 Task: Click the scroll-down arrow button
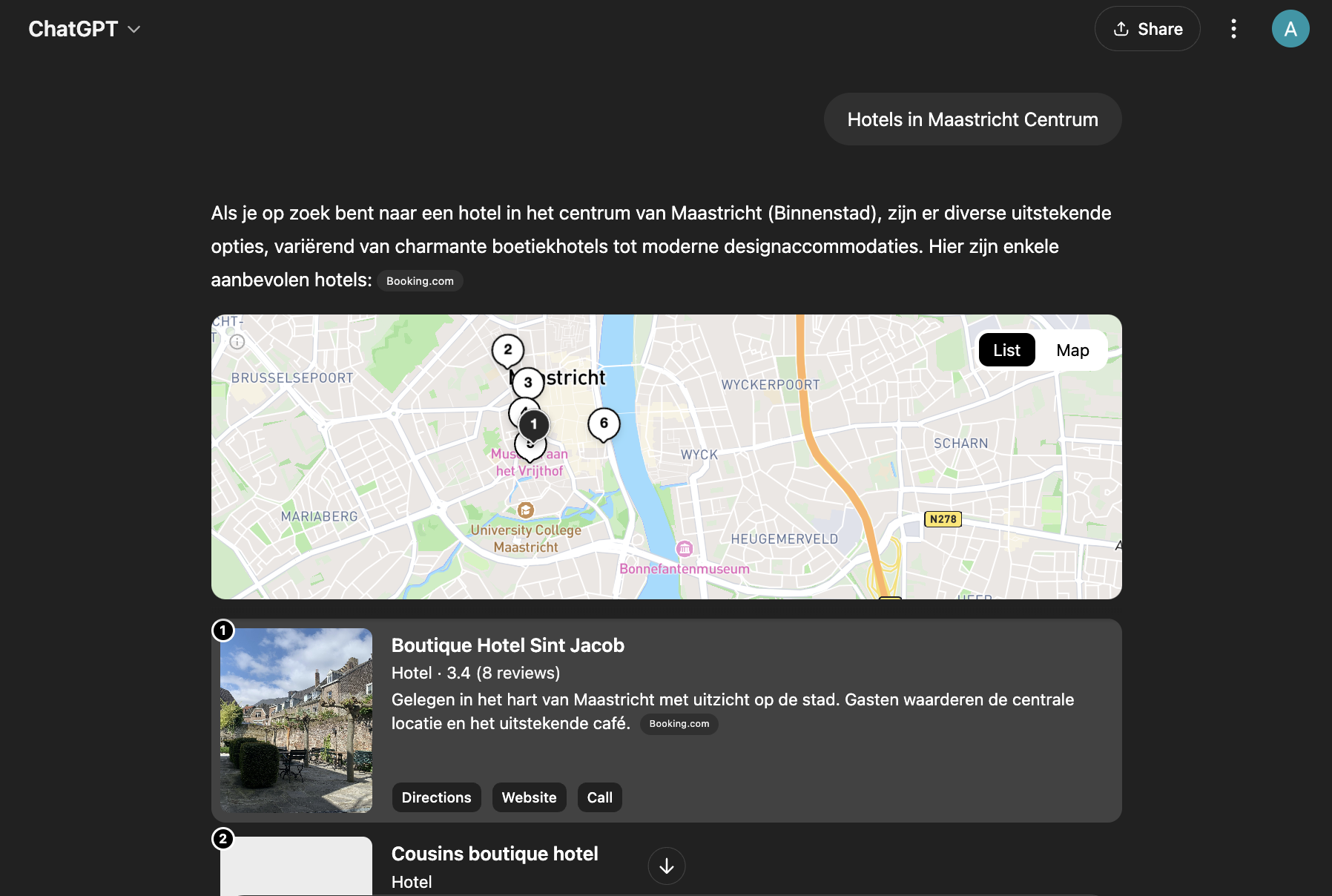tap(667, 866)
